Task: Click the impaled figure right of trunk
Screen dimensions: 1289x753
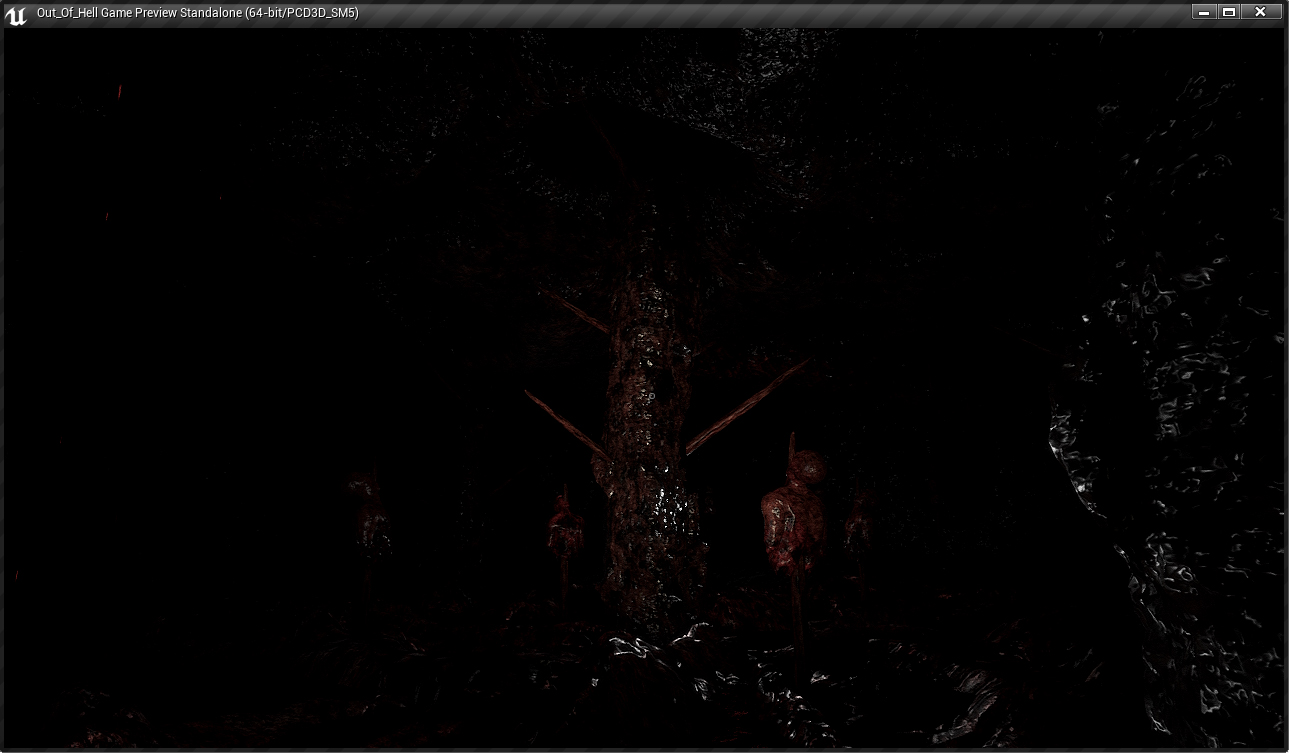Action: (x=793, y=510)
